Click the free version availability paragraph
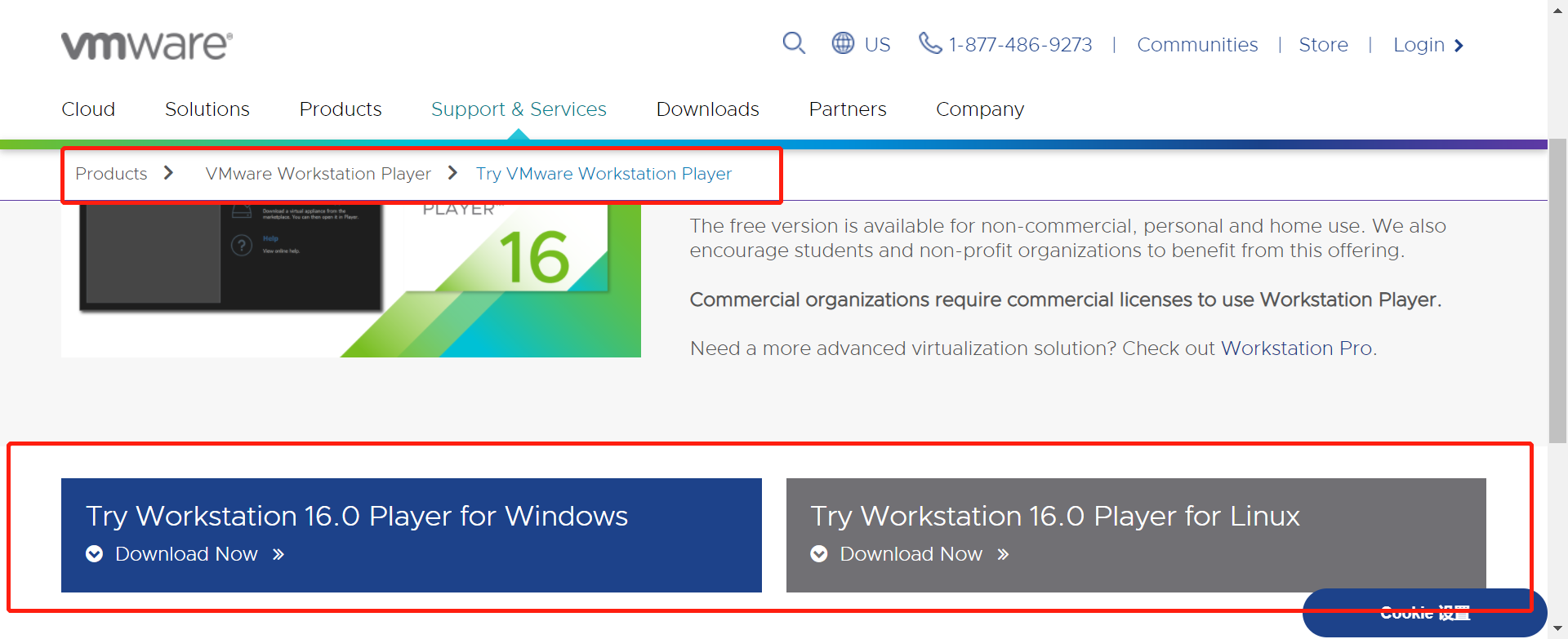Image resolution: width=1568 pixels, height=639 pixels. point(1067,238)
